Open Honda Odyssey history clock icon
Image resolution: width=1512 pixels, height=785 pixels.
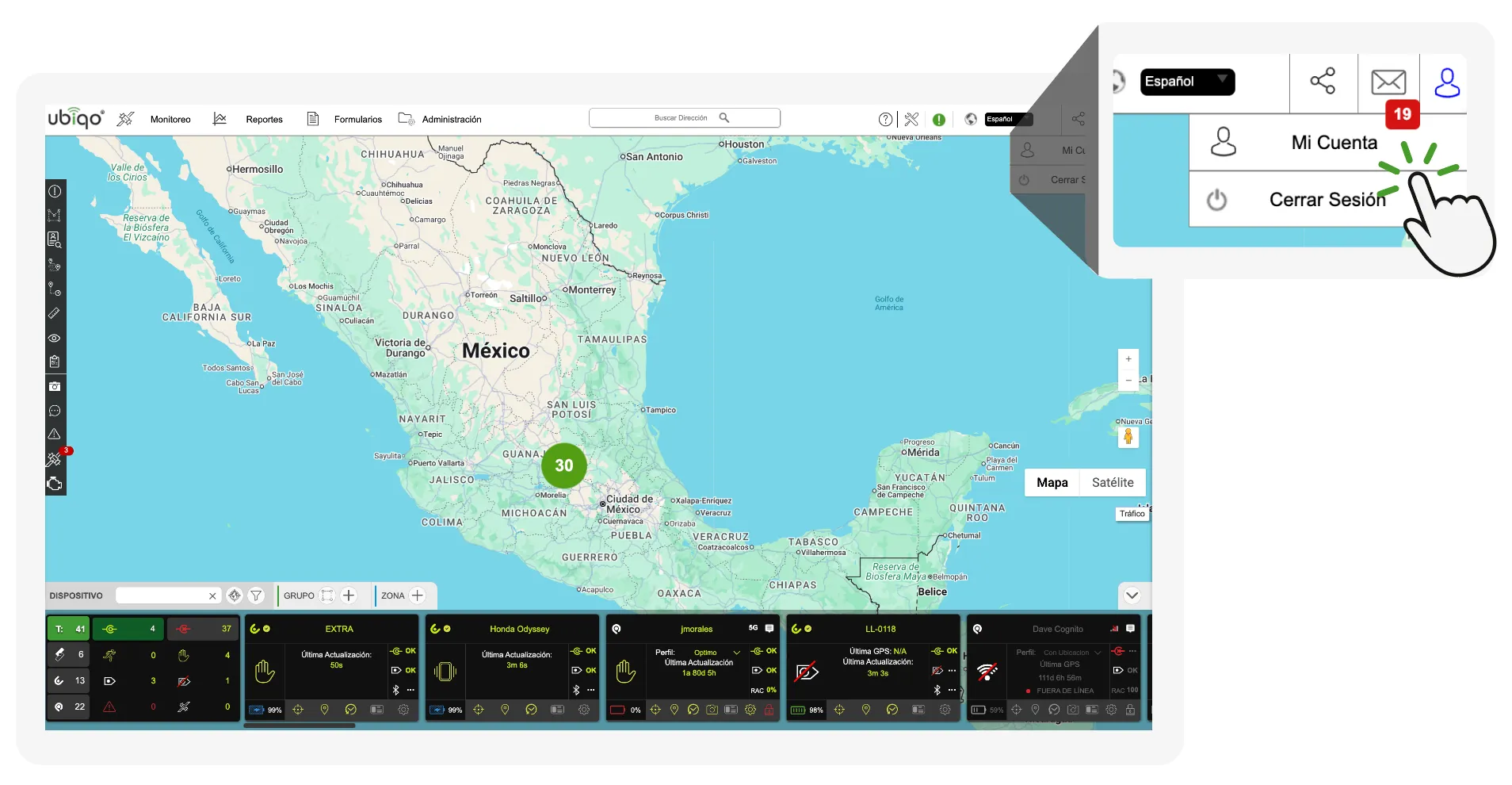[x=531, y=710]
